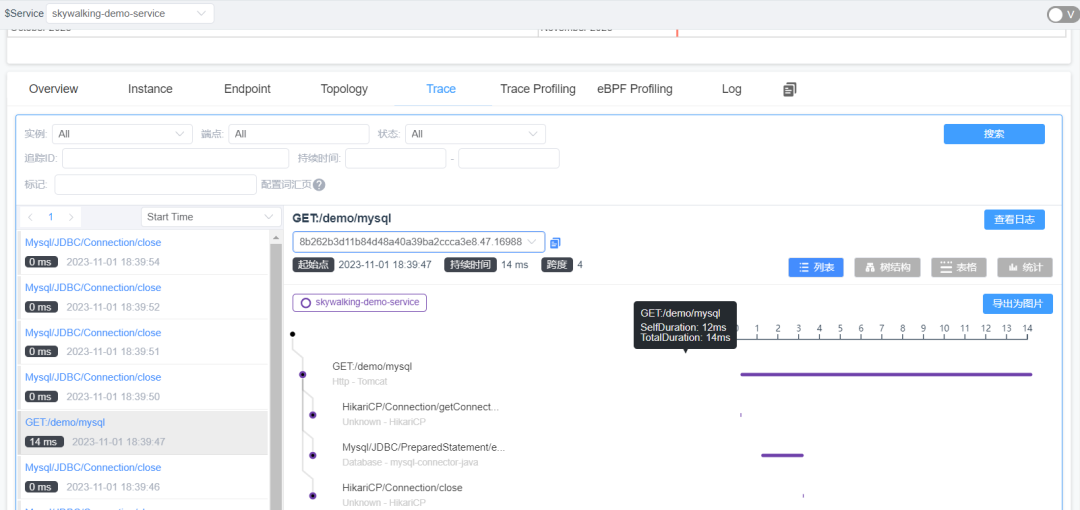Image resolution: width=1080 pixels, height=510 pixels.
Task: Switch to the Instance tab
Action: point(150,89)
